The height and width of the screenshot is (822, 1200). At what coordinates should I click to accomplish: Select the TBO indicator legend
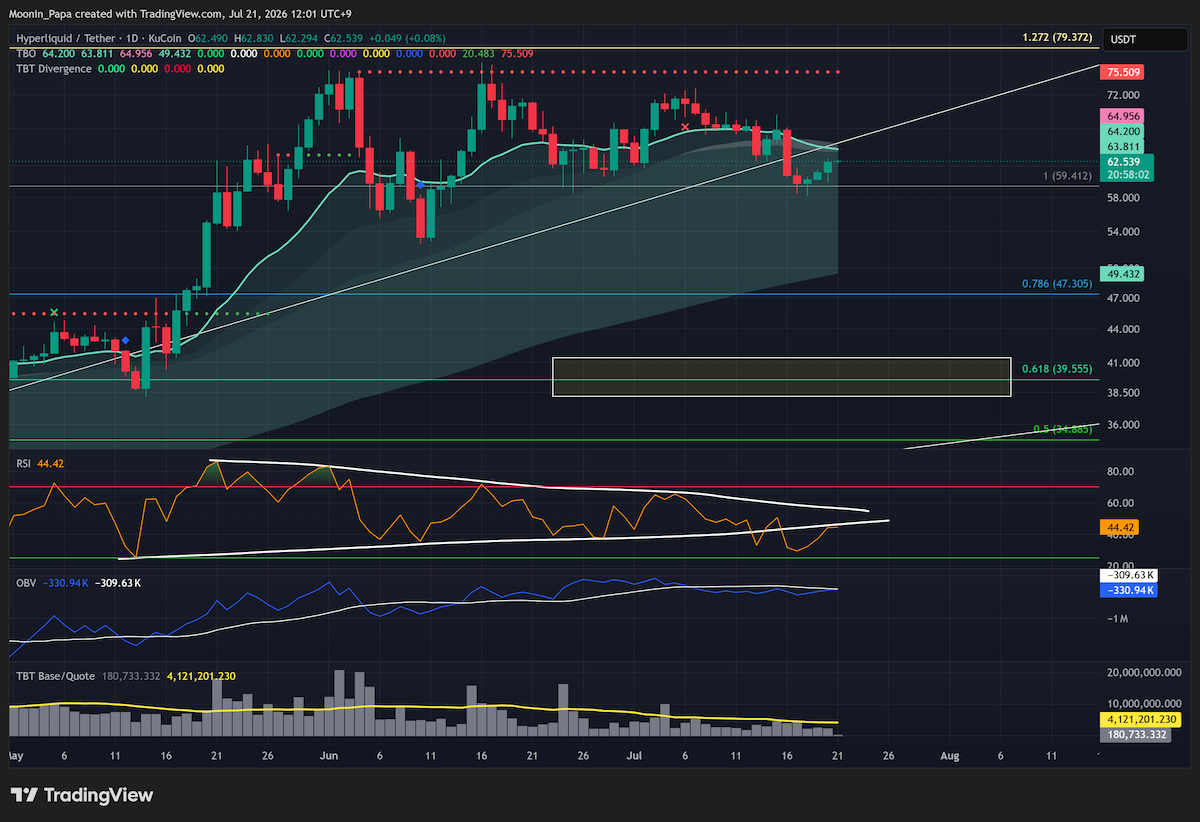[26, 53]
